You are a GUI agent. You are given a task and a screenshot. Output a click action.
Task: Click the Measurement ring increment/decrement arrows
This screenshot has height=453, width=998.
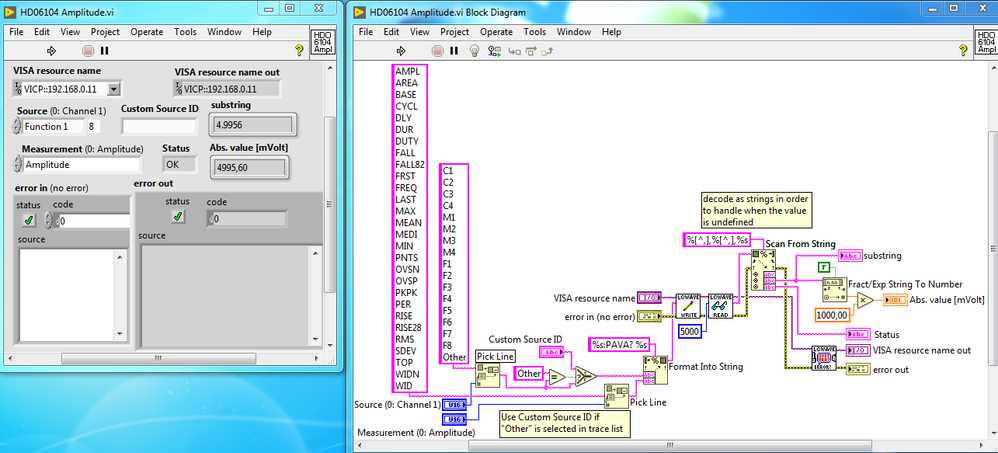pos(17,164)
